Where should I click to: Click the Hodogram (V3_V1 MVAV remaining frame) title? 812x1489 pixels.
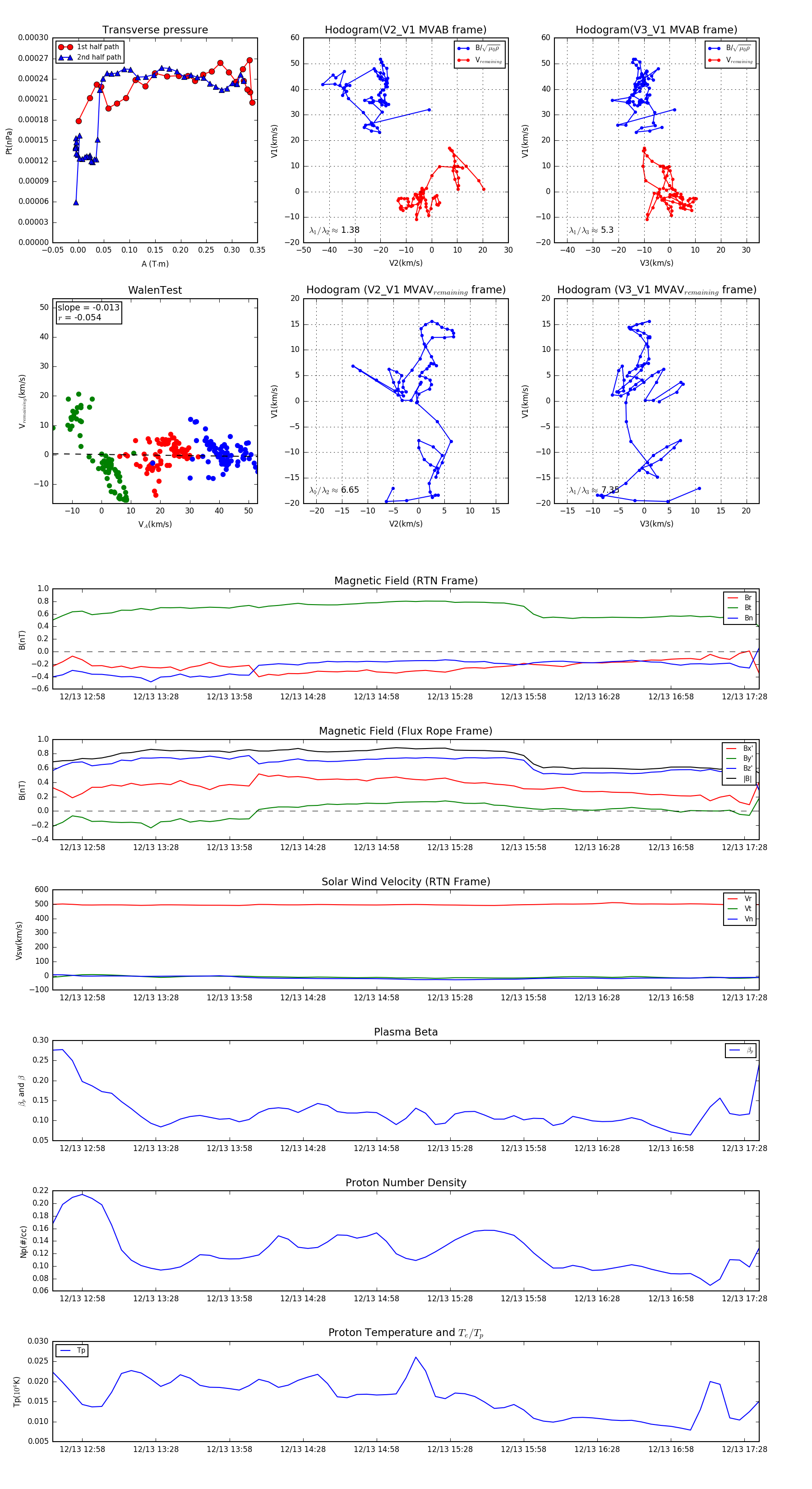(x=656, y=290)
